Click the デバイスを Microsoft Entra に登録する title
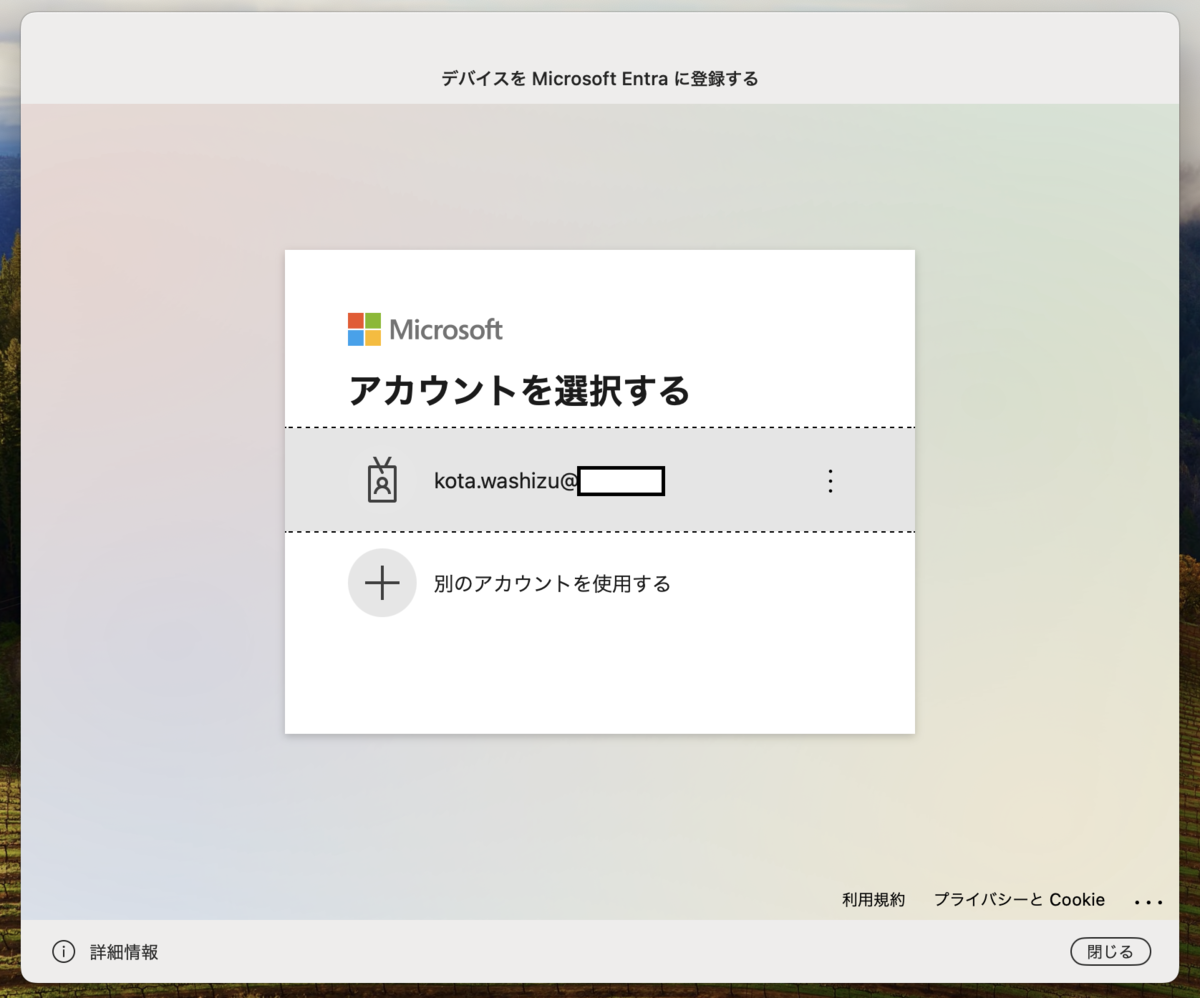The height and width of the screenshot is (998, 1200). click(600, 78)
